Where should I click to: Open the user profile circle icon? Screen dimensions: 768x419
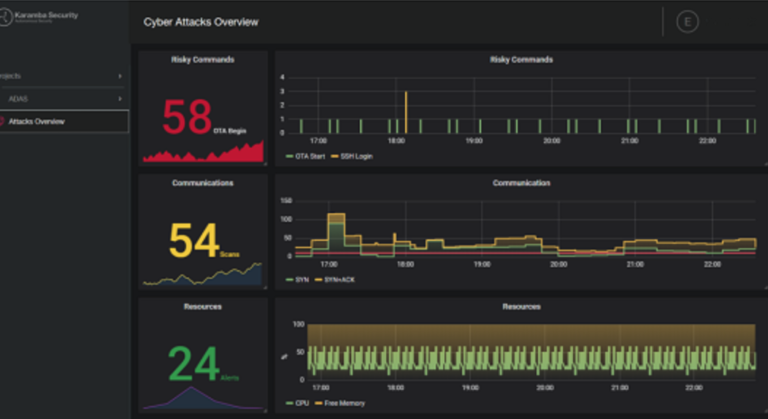pos(687,22)
